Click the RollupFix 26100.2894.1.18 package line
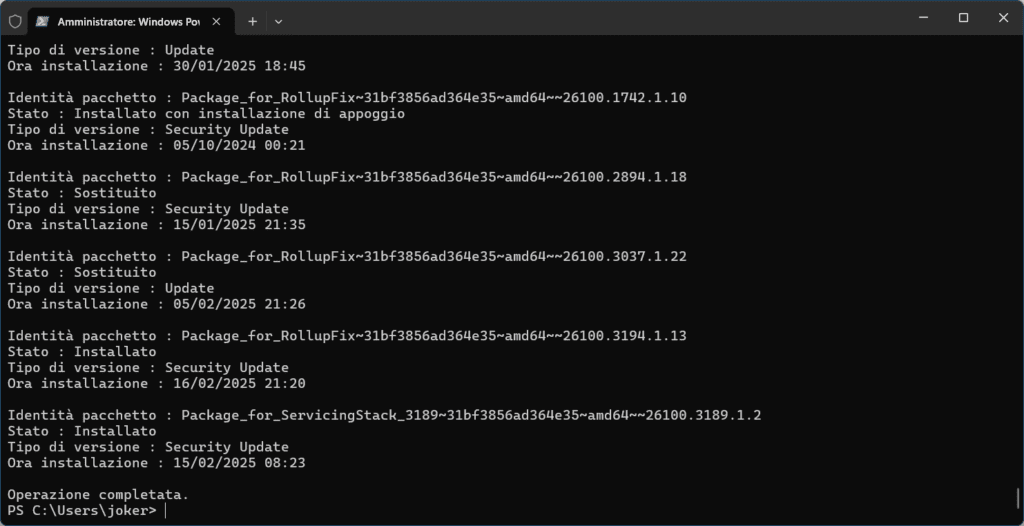The image size is (1024, 526). coord(347,177)
